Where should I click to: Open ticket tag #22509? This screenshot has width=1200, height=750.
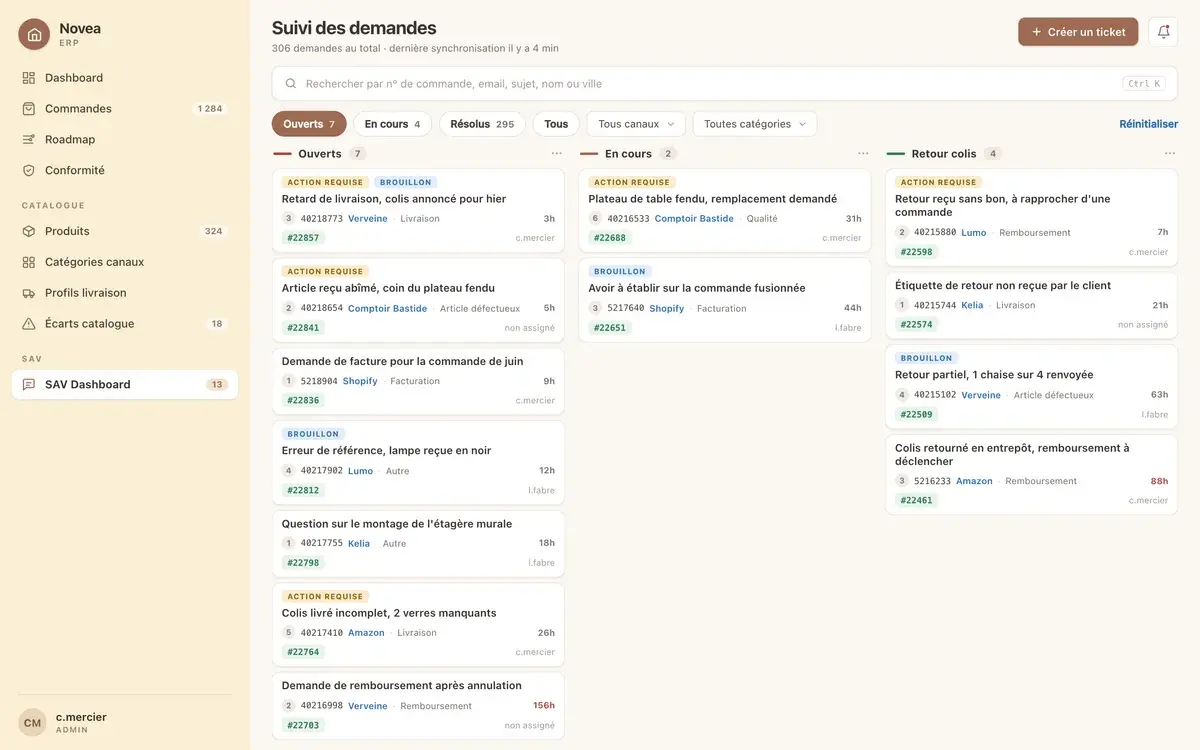tap(916, 414)
